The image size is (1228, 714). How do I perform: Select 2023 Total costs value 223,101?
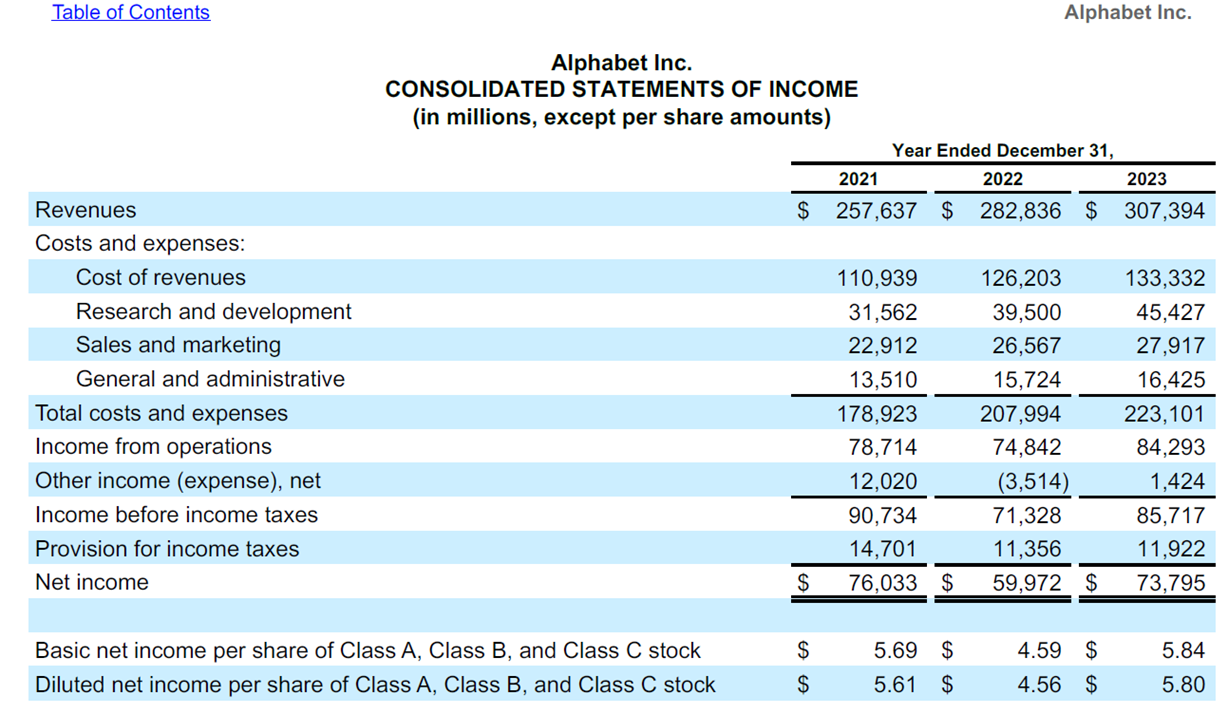[1165, 414]
